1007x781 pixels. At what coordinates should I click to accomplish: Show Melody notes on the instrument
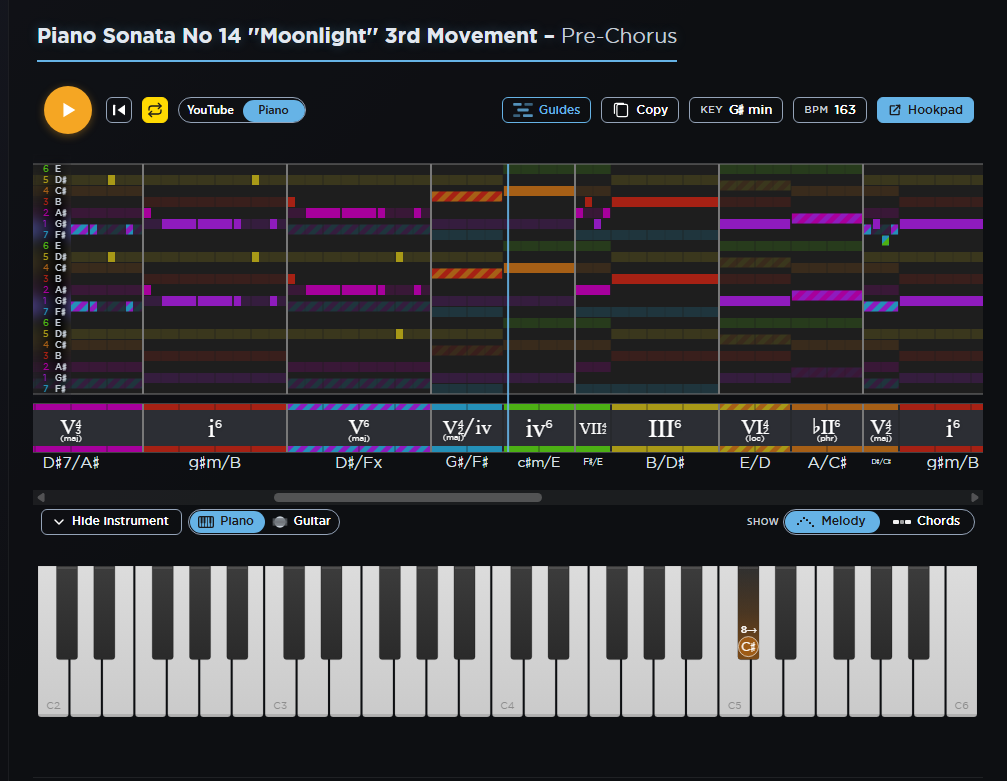(x=832, y=522)
